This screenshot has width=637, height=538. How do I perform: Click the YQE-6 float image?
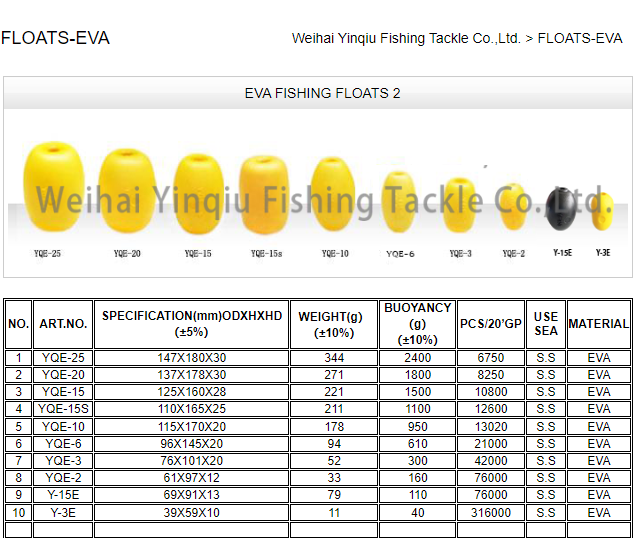click(x=399, y=202)
